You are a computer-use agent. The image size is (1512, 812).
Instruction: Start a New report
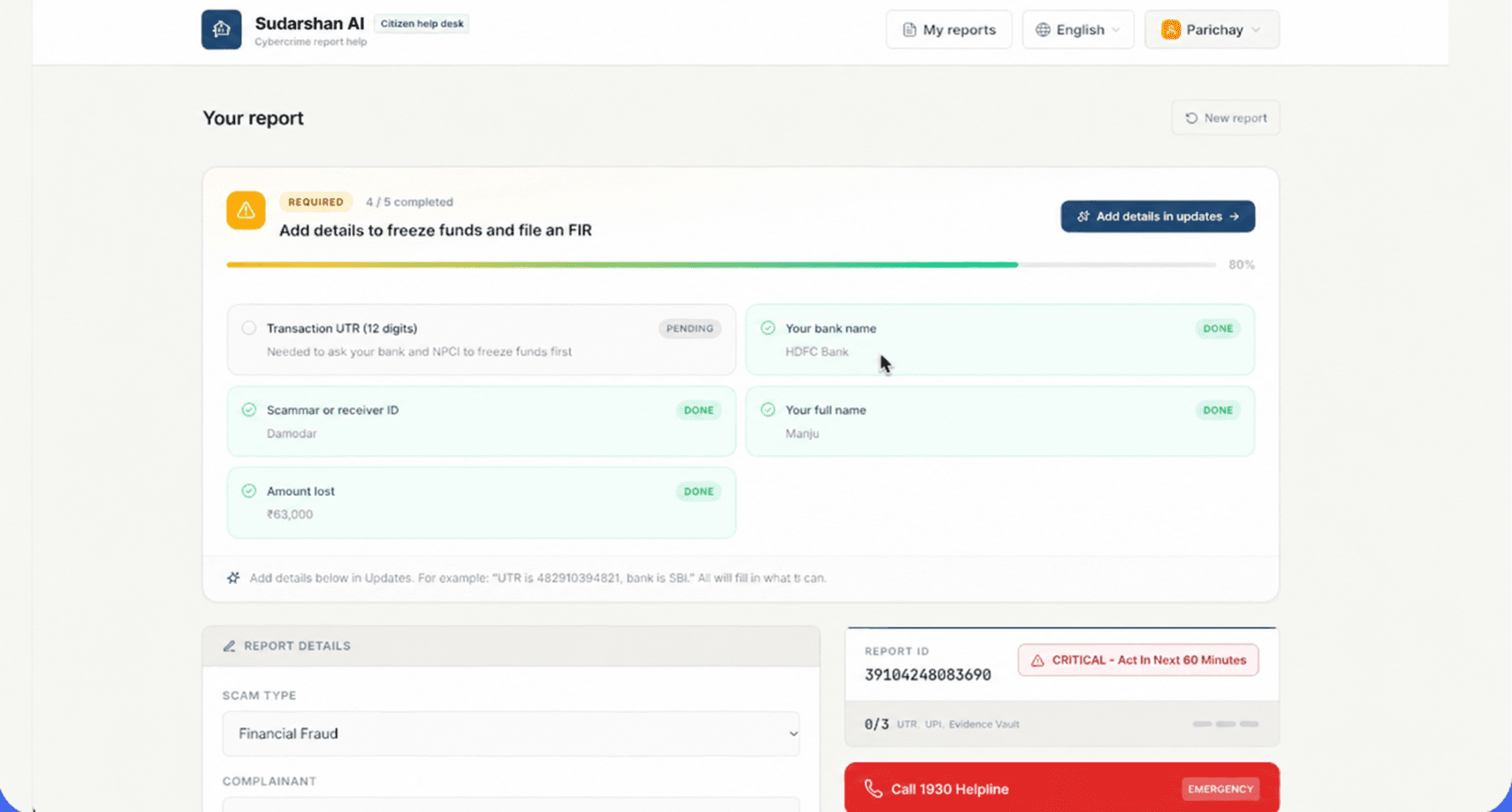[x=1226, y=118]
